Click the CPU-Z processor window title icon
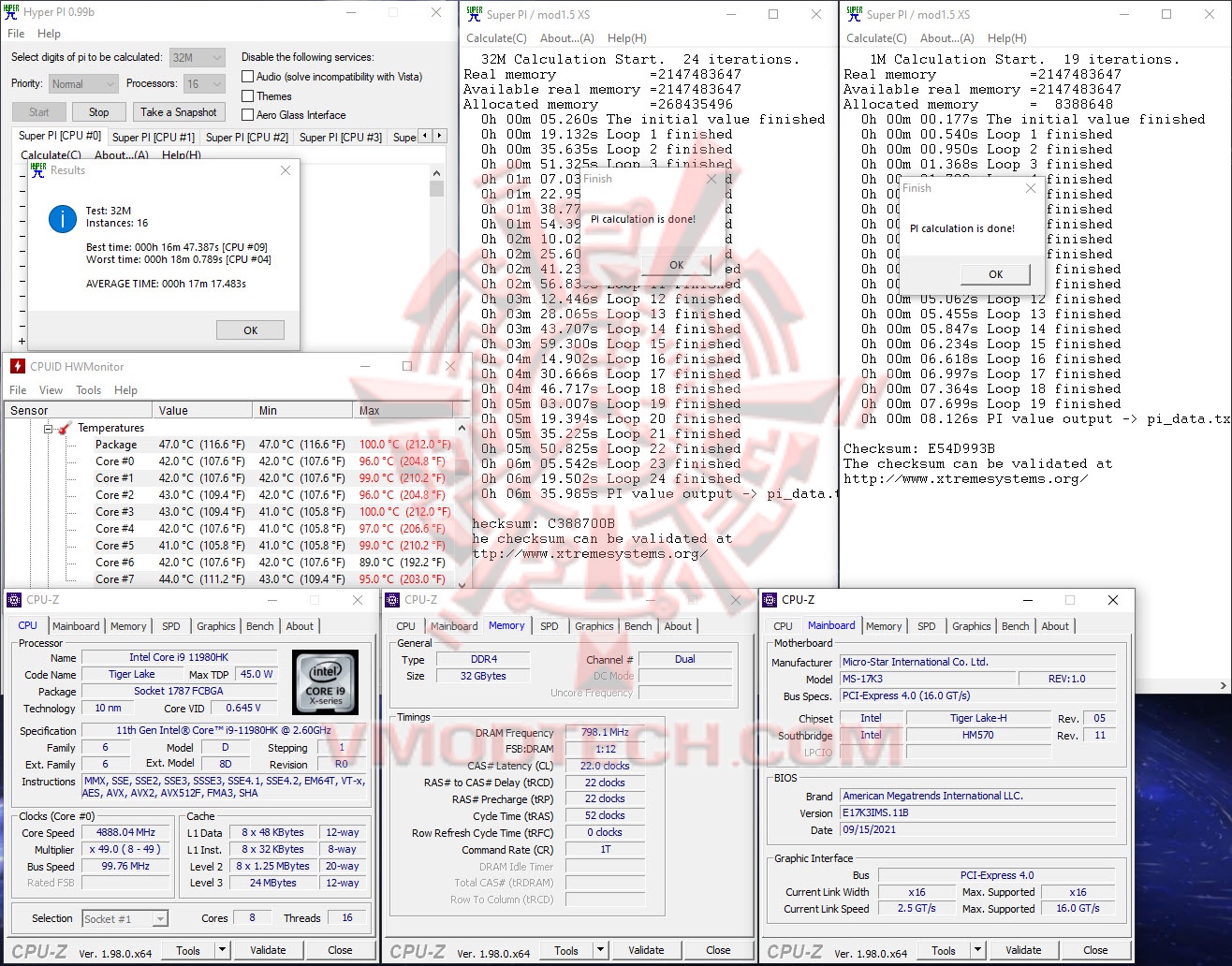Image resolution: width=1232 pixels, height=966 pixels. (x=15, y=599)
